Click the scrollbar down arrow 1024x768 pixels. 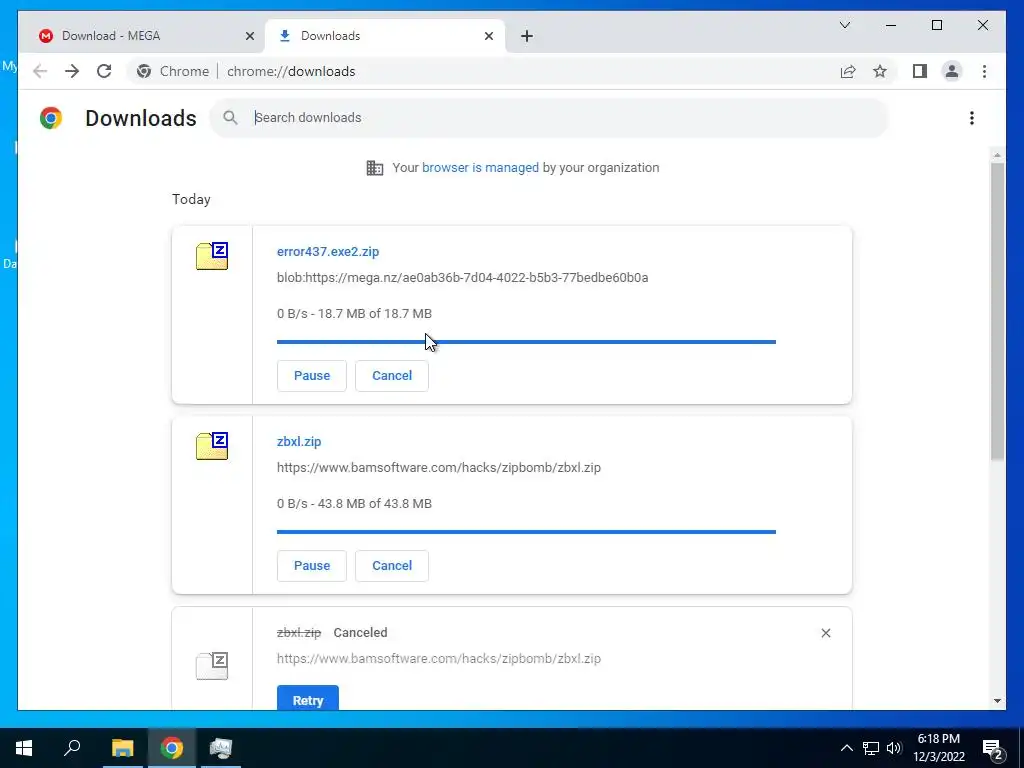(997, 701)
